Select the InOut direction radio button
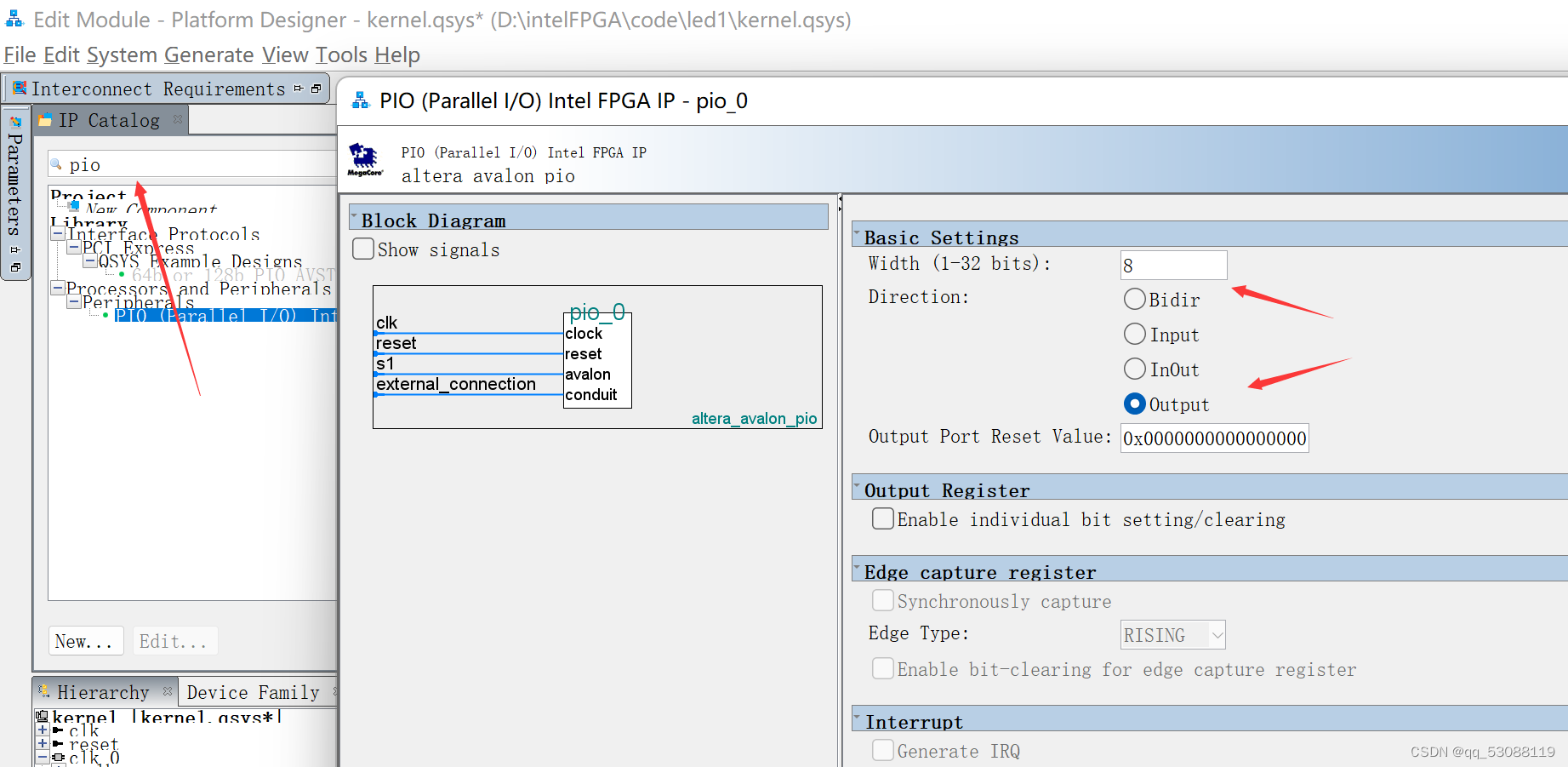Screen dimensions: 1568x767 pos(1135,369)
